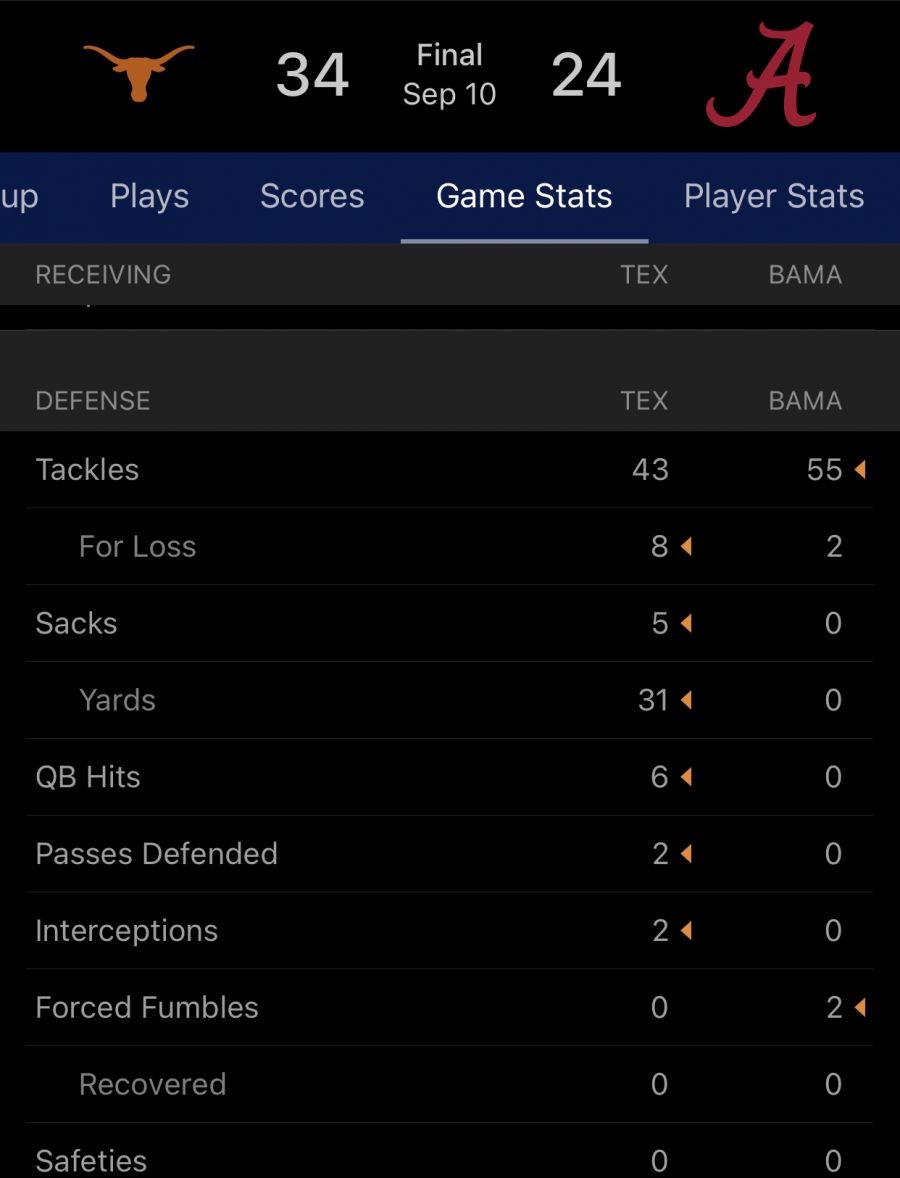Click the orange arrow beside For Loss 8
This screenshot has width=900, height=1178.
click(686, 547)
